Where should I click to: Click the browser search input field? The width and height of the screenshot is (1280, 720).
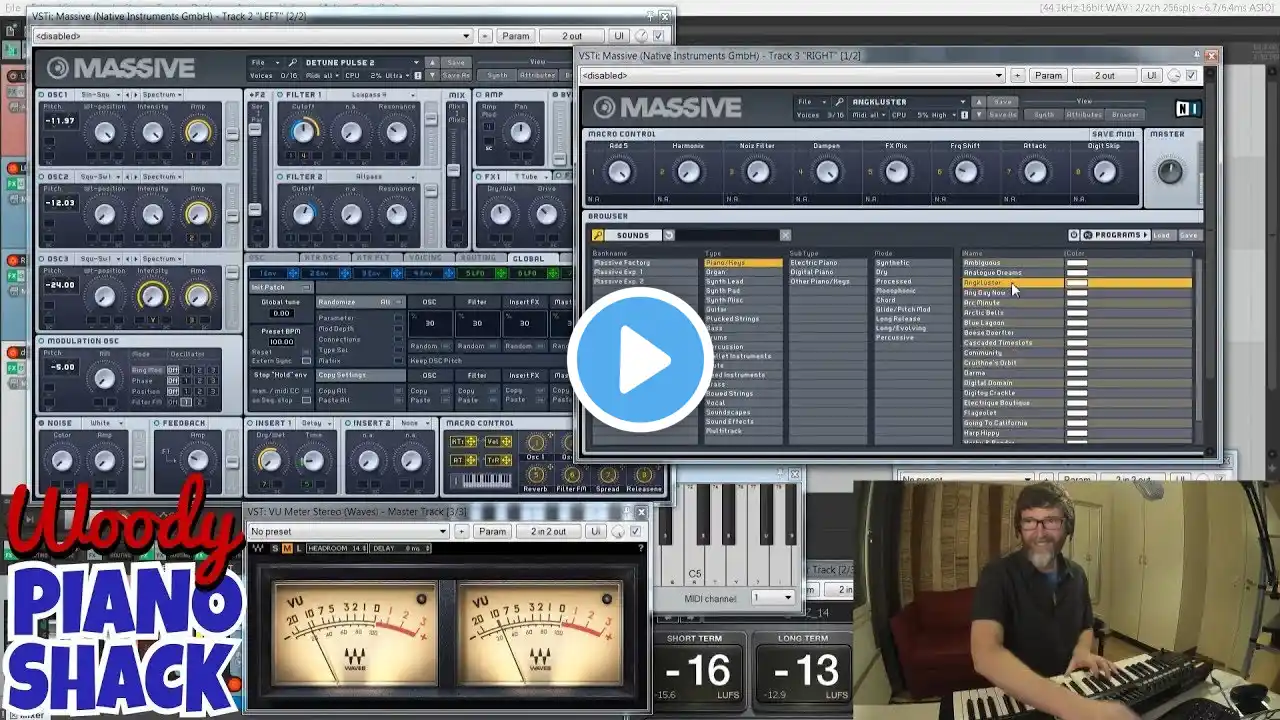coord(726,235)
